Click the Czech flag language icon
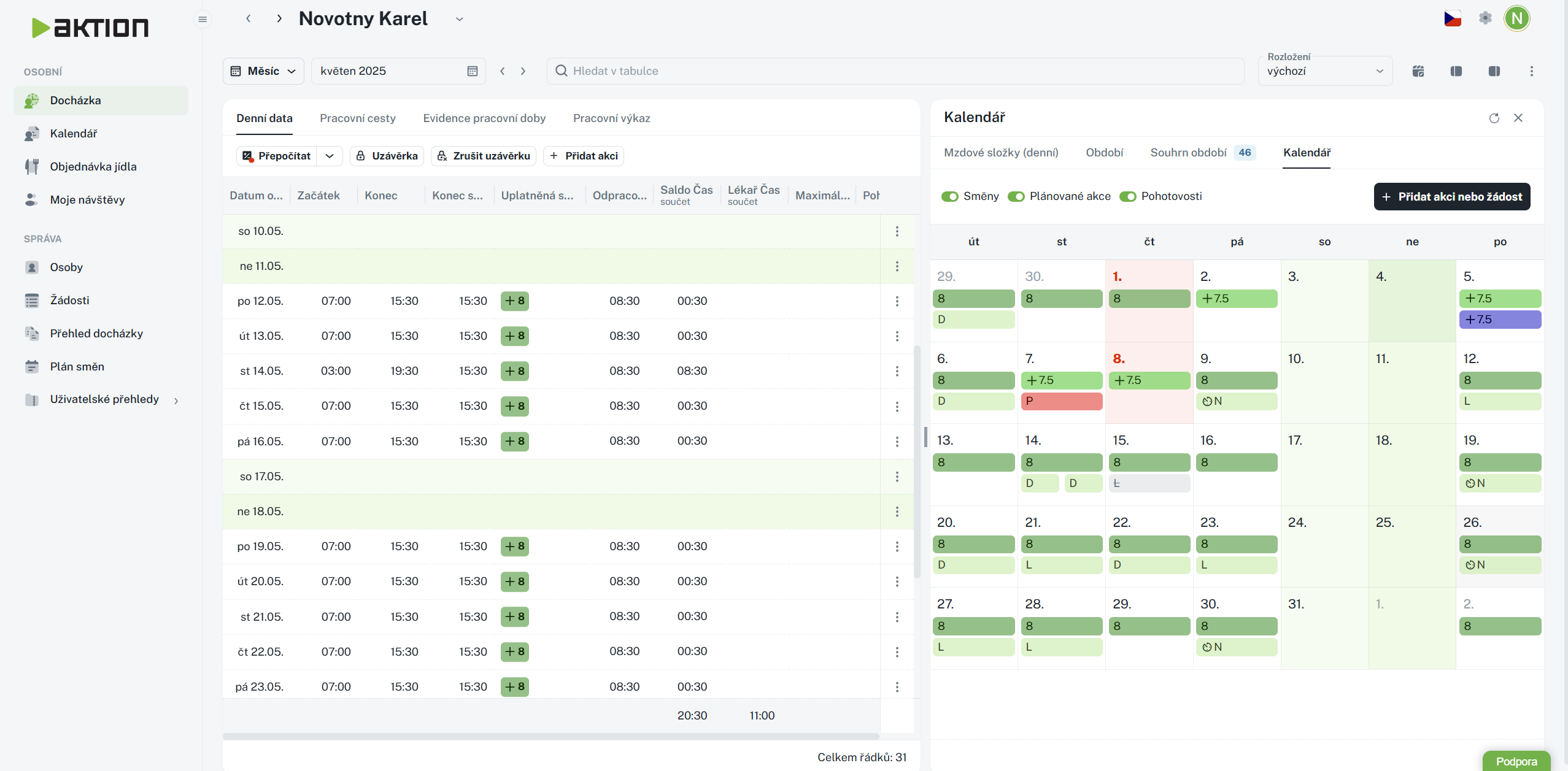Screen dimensions: 1568x771 point(1452,18)
